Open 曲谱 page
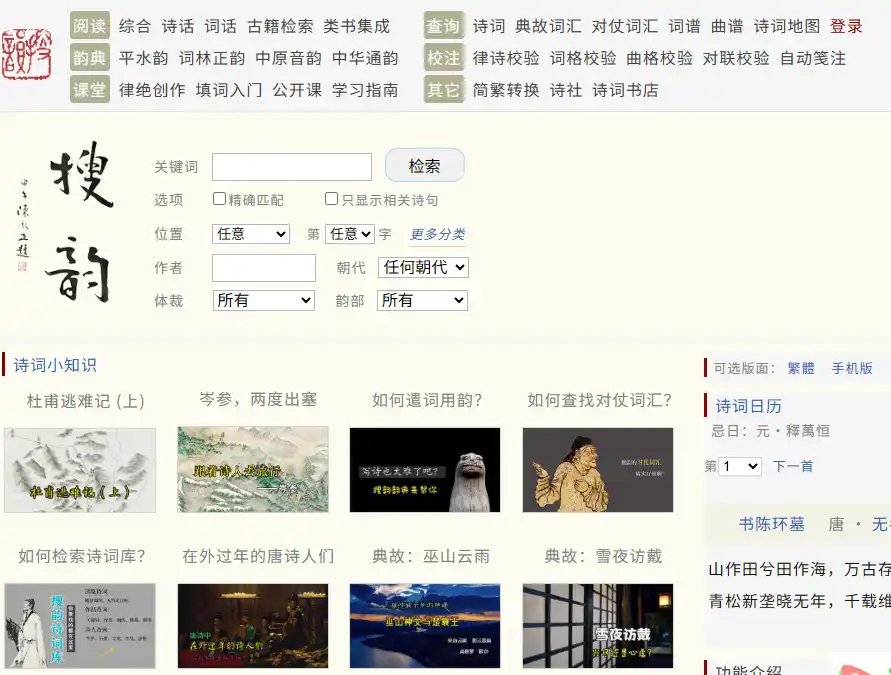This screenshot has width=891, height=675. coord(727,26)
